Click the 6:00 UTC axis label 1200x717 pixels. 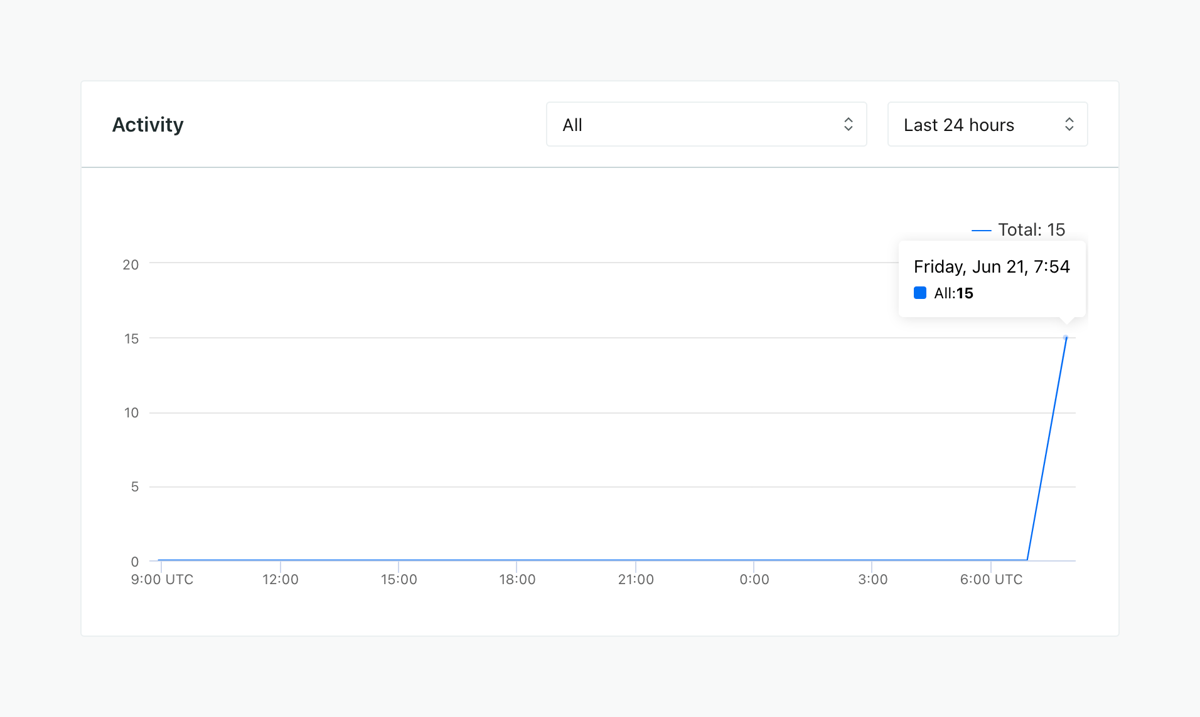click(991, 578)
